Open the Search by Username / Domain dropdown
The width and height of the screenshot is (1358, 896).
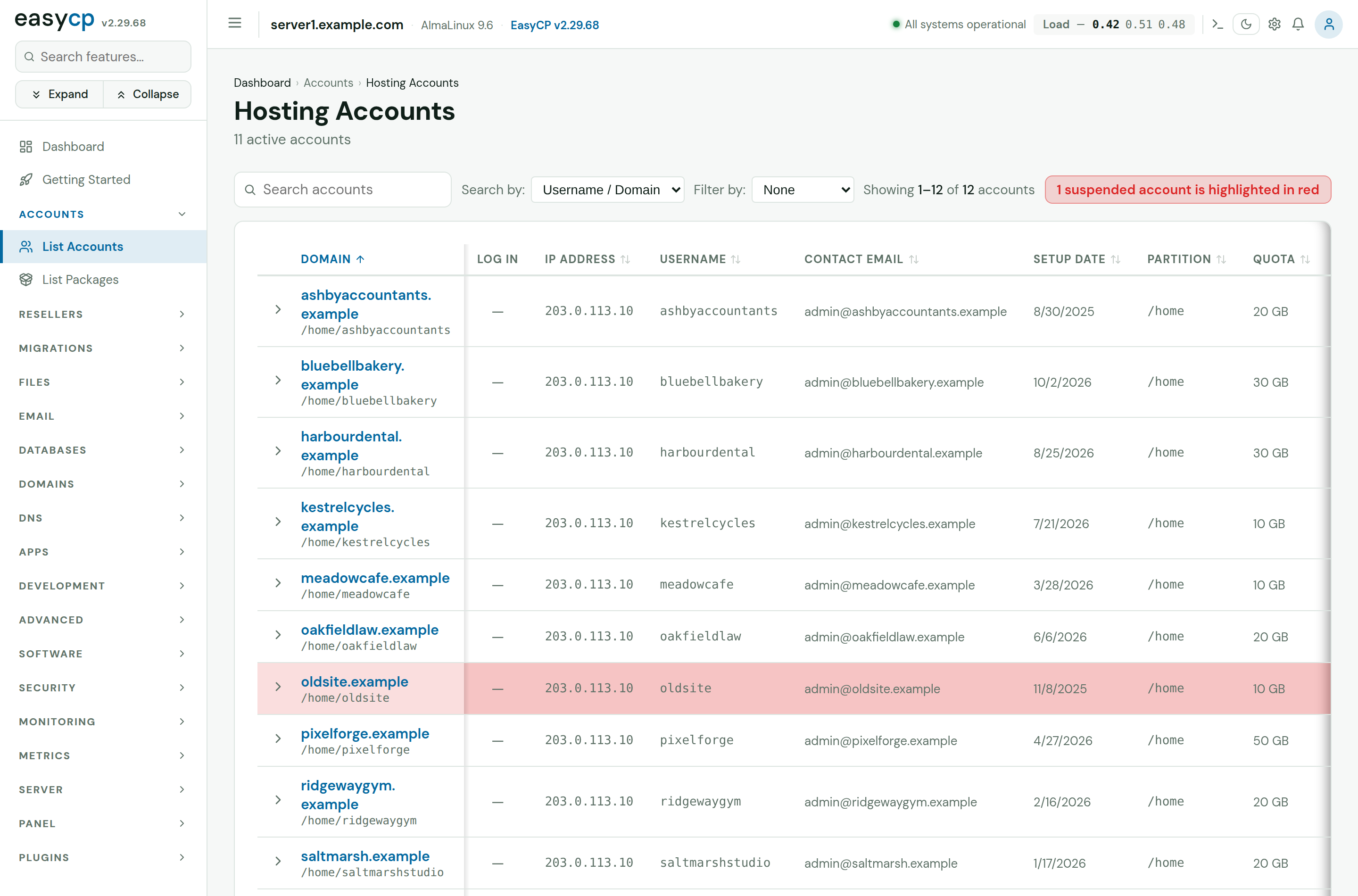(607, 190)
